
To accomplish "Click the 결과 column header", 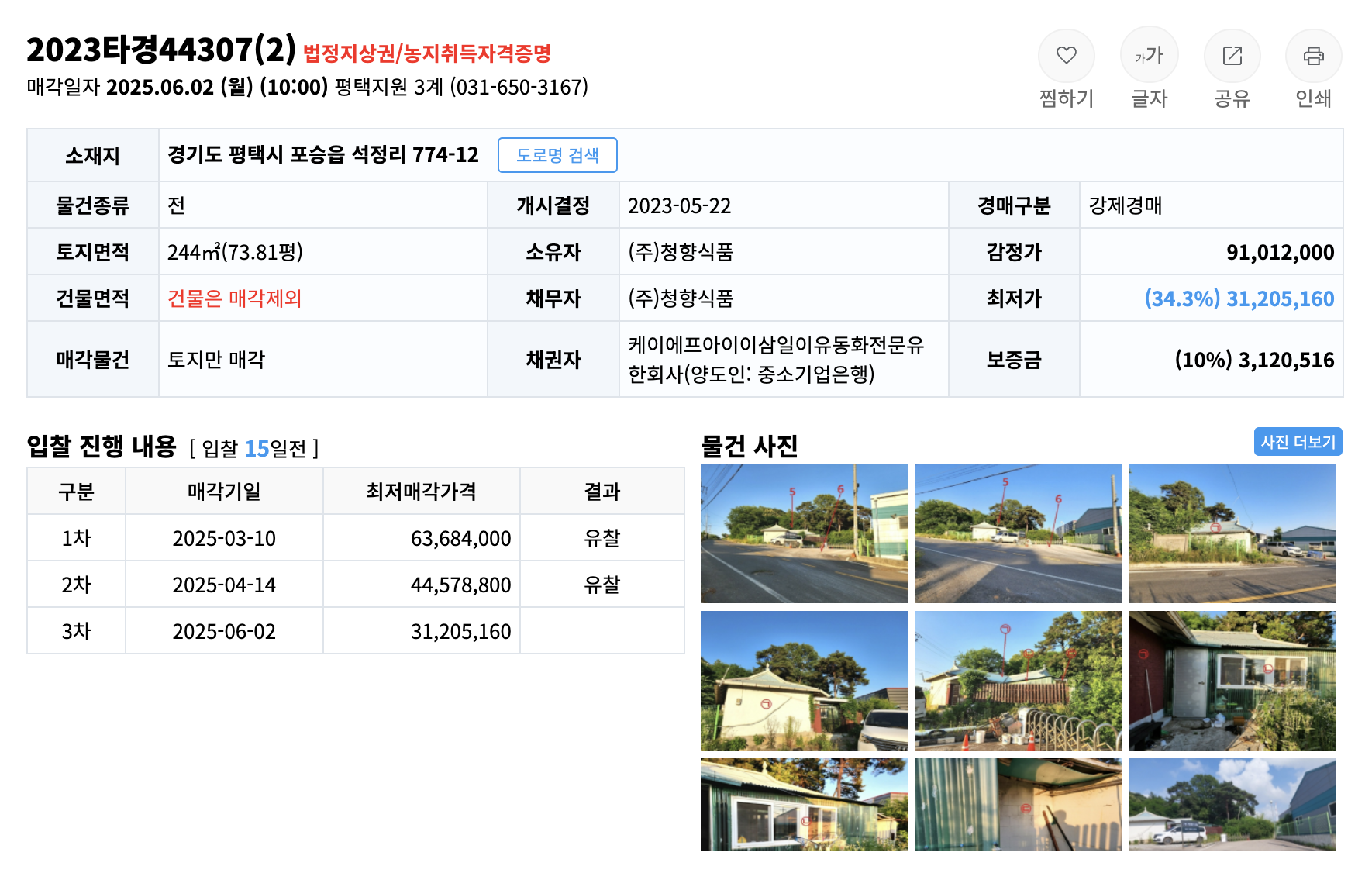I will [x=602, y=492].
